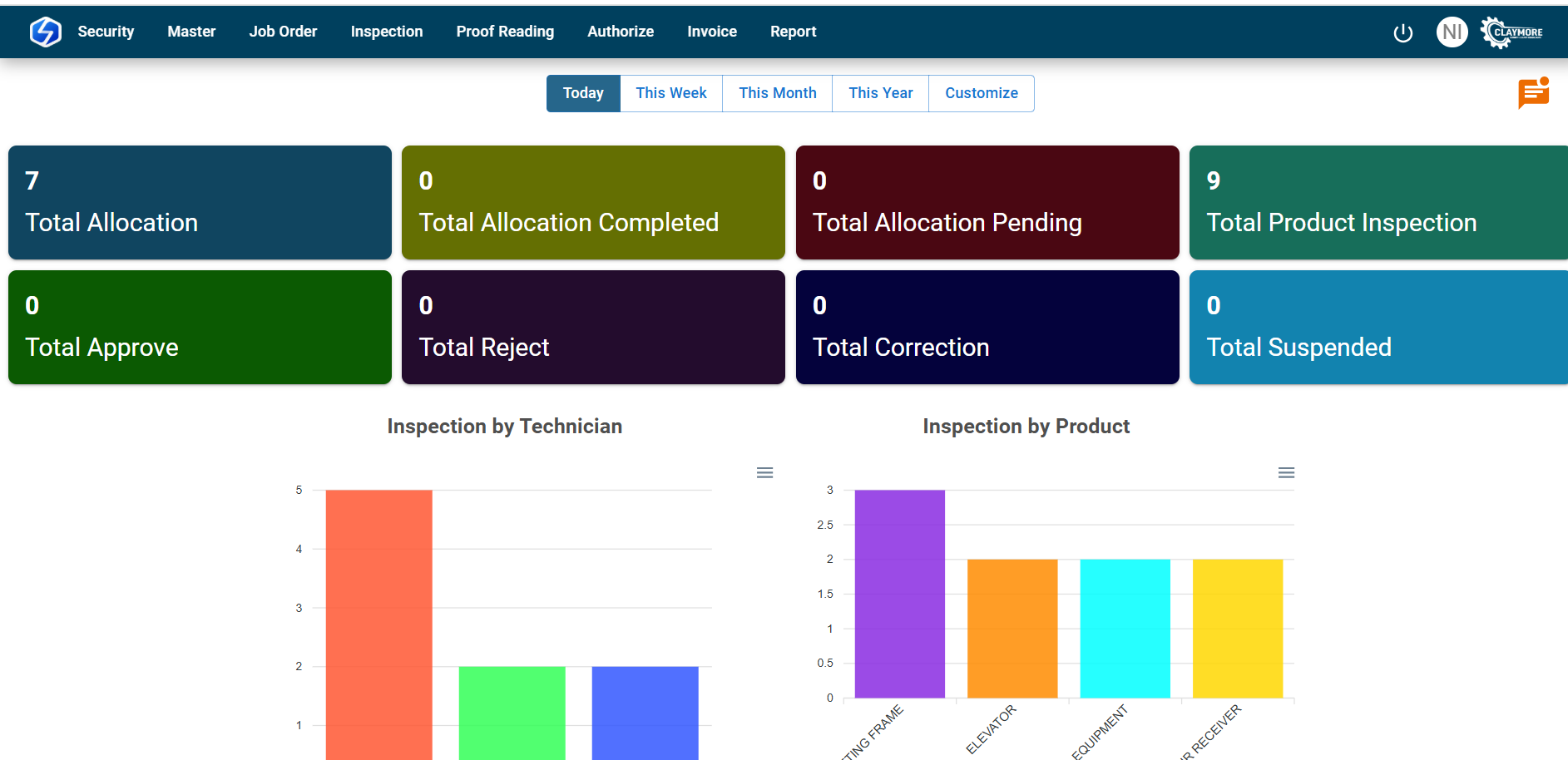Open the NI user avatar

tap(1452, 32)
